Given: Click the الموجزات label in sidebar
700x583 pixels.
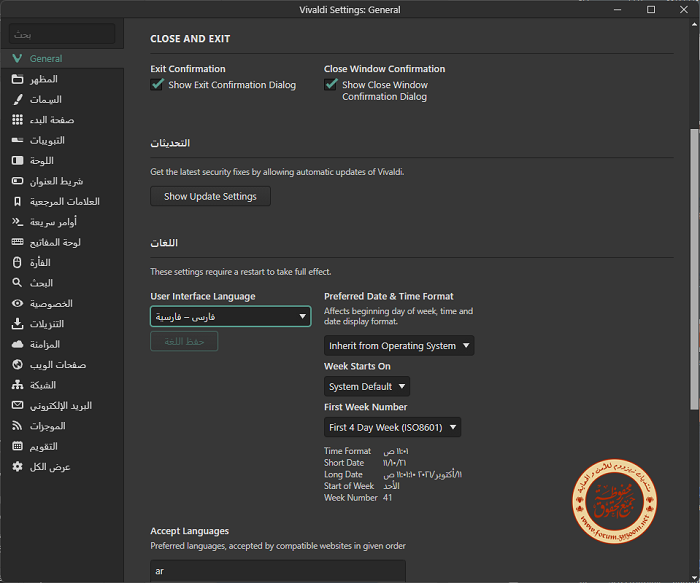Looking at the screenshot, I should pos(48,426).
